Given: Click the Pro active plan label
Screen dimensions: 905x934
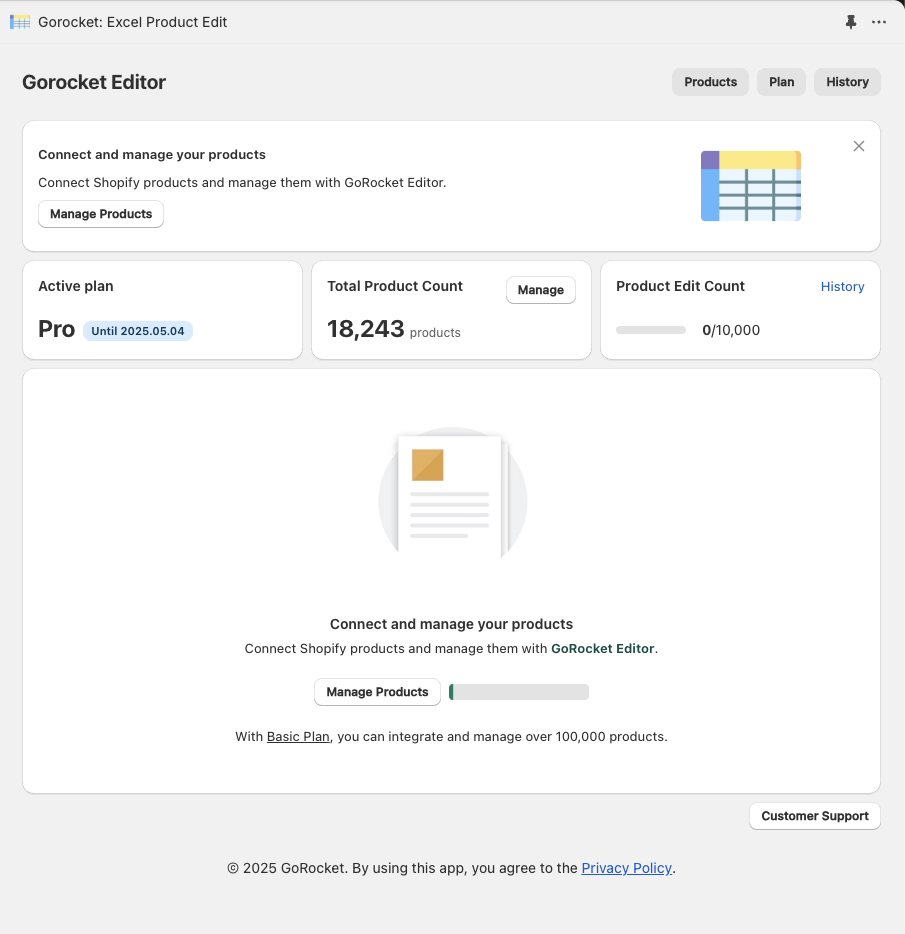Looking at the screenshot, I should 57,329.
